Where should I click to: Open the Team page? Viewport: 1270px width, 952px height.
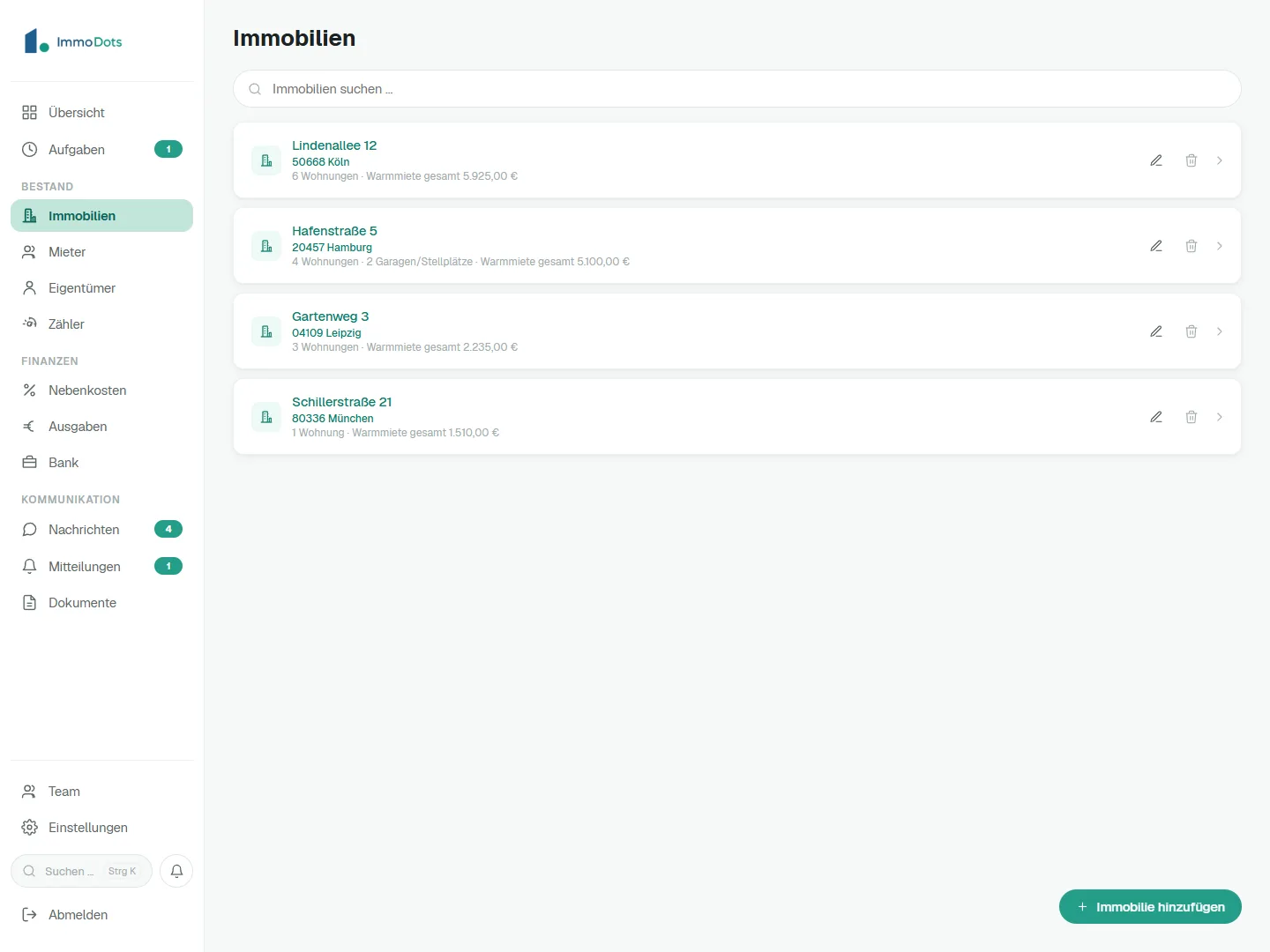pyautogui.click(x=101, y=792)
